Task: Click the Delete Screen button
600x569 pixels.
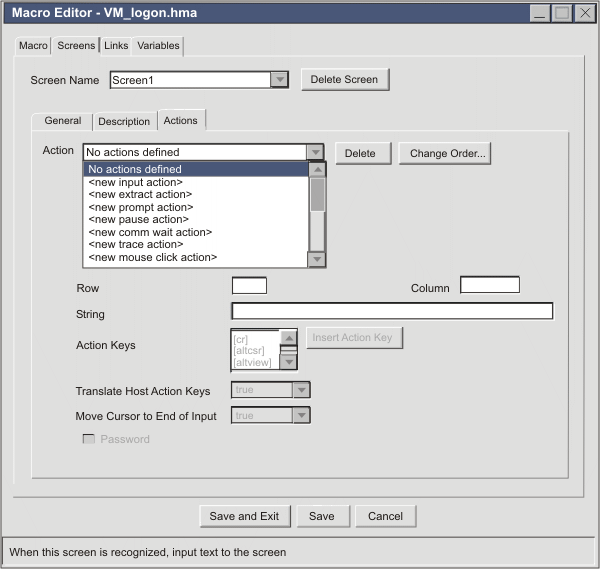Action: [345, 80]
